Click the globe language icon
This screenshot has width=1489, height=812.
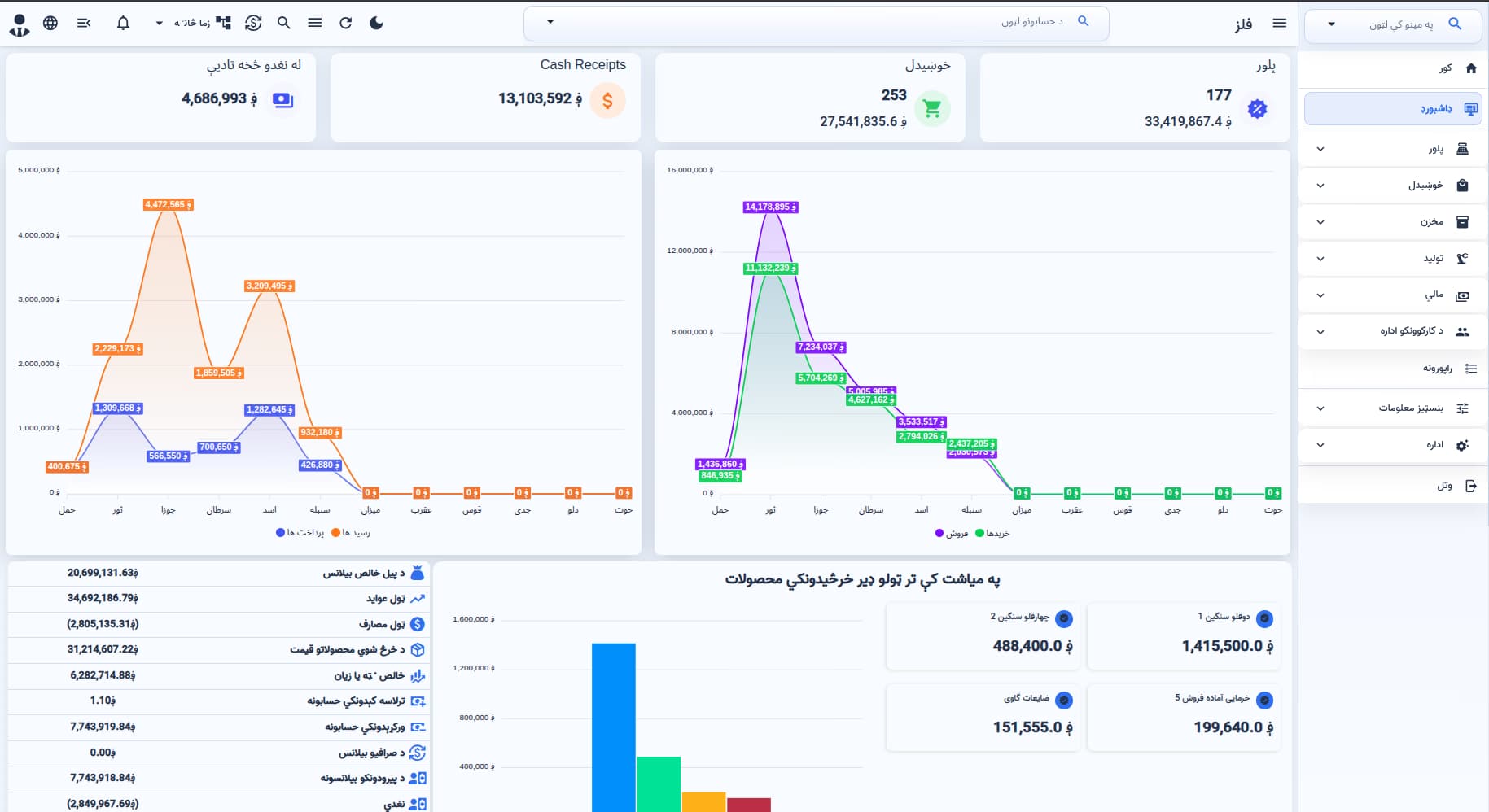[50, 23]
